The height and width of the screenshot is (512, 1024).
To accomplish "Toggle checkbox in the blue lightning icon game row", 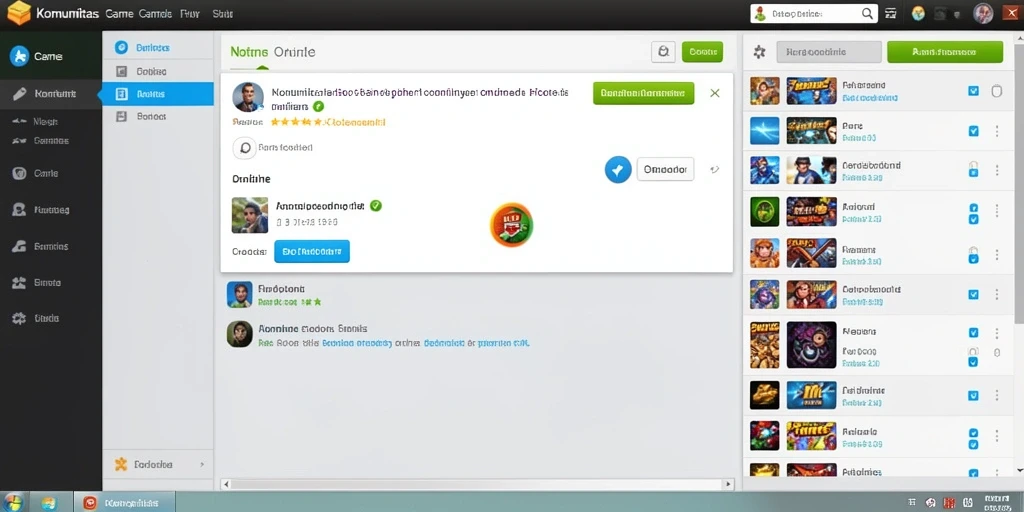I will pos(973,131).
